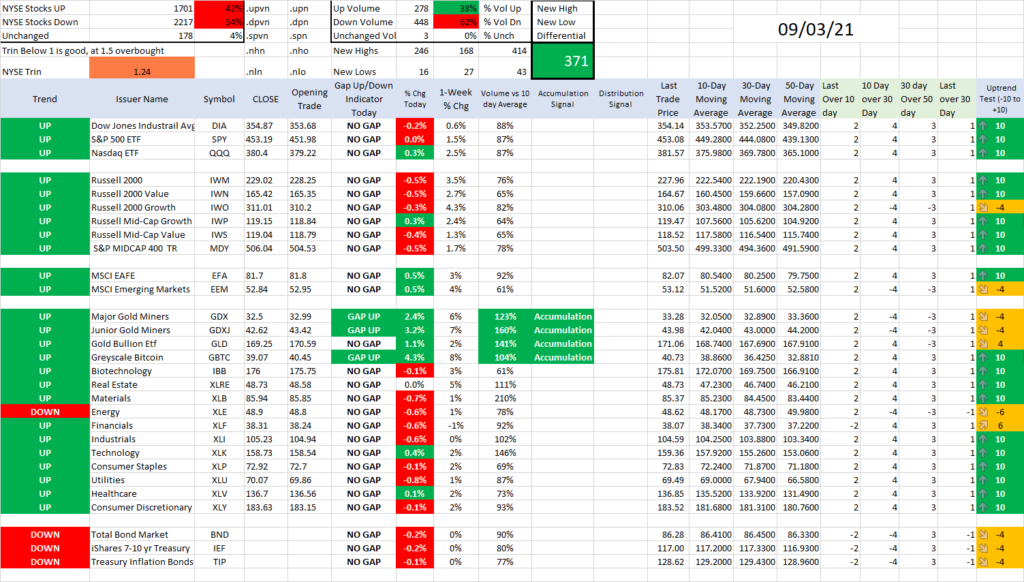Click the orange arrow in the Total Bond Market row
Image resolution: width=1024 pixels, height=582 pixels.
point(985,535)
